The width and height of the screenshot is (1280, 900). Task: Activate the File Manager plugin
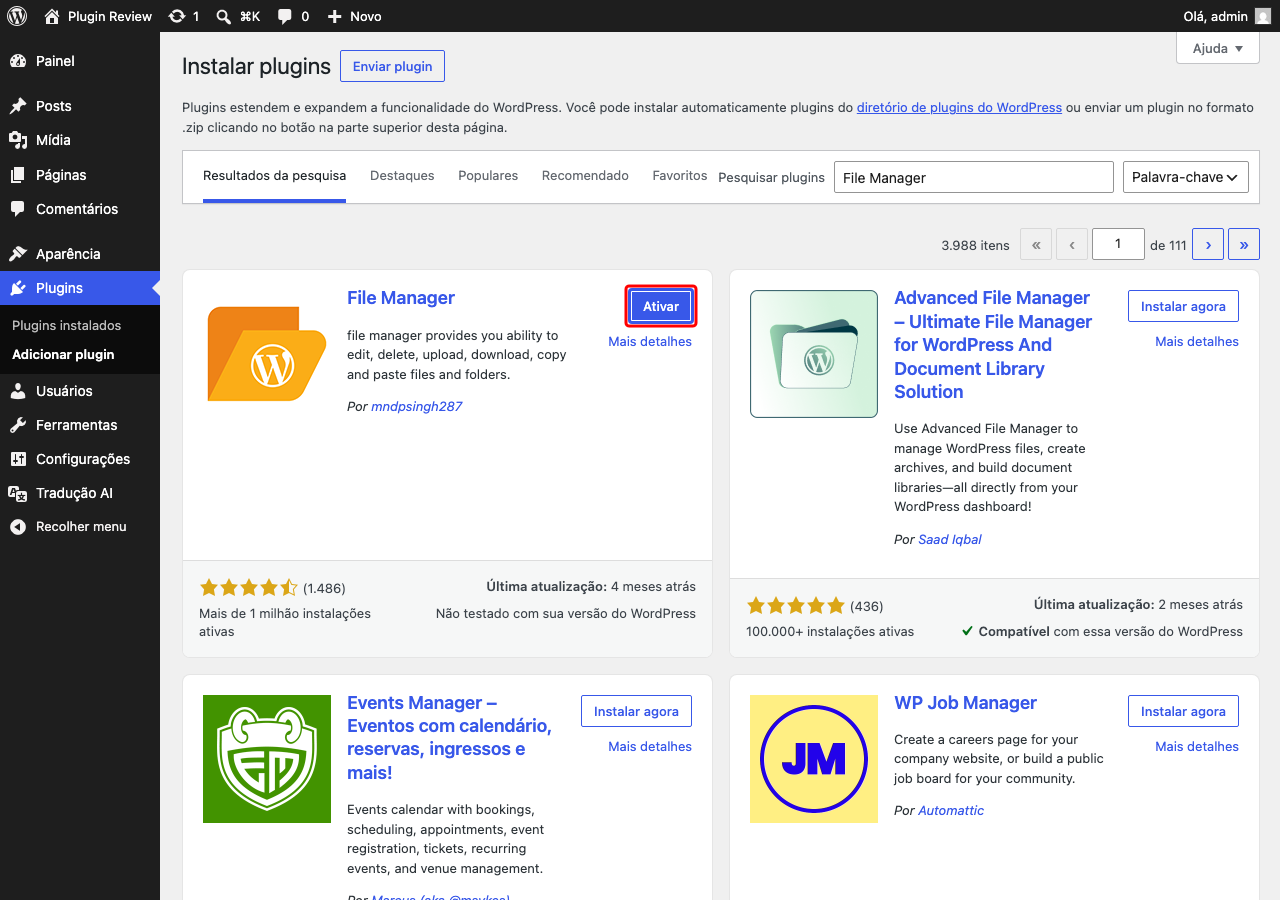[x=661, y=307]
